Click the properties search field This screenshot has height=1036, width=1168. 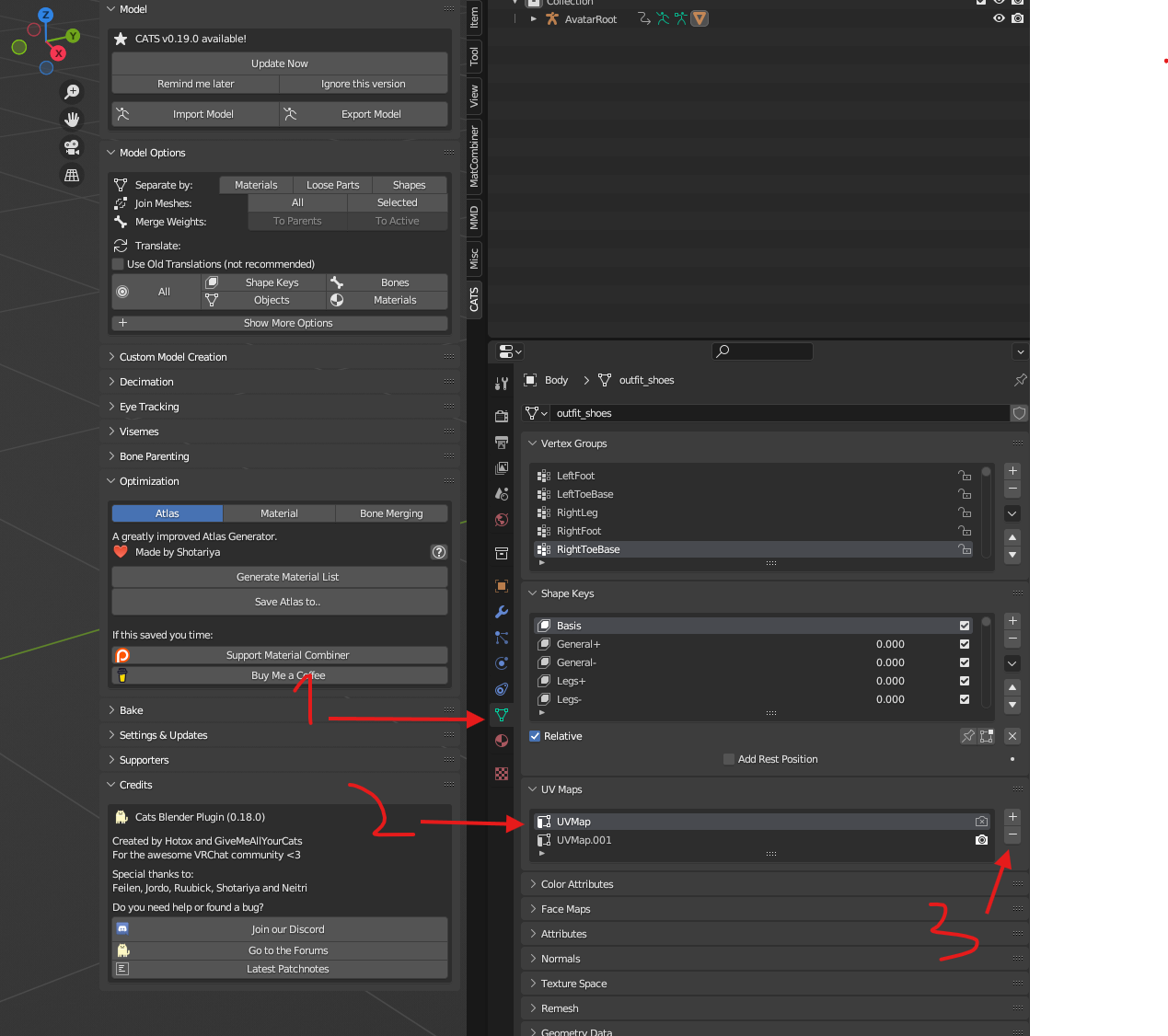point(763,351)
